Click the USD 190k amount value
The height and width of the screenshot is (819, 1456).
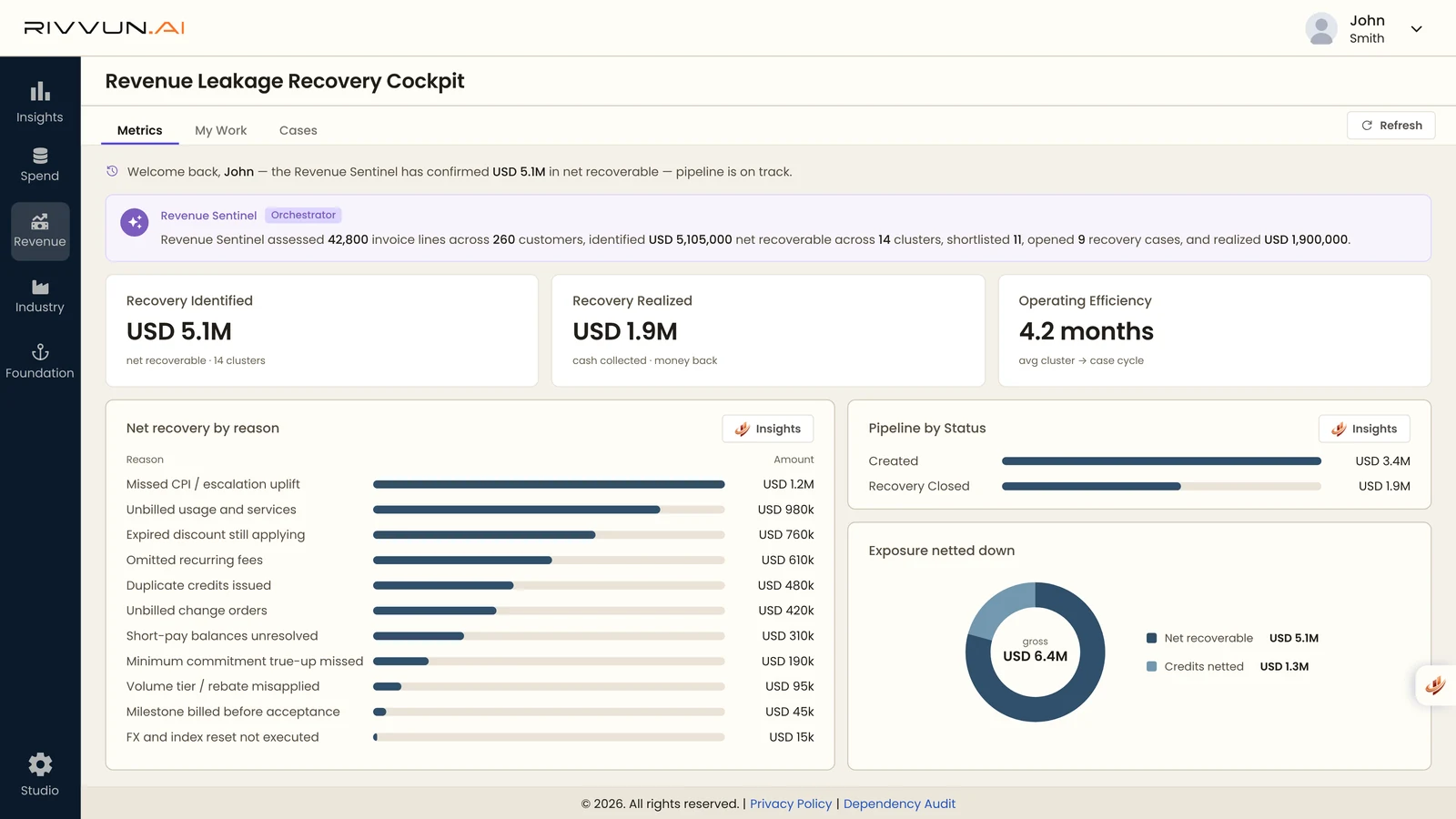tap(787, 662)
